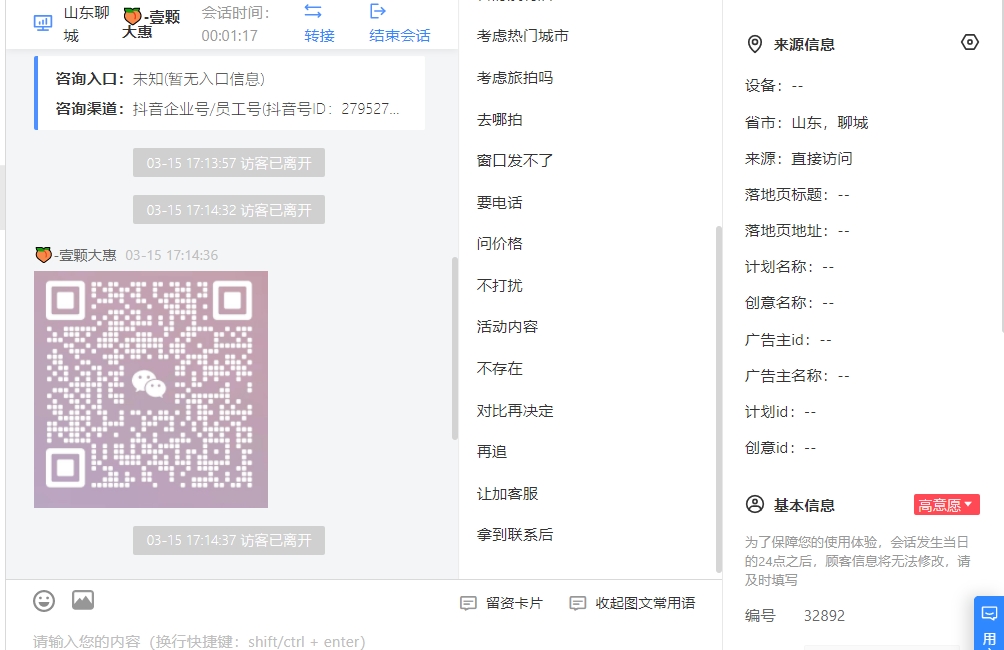Click the quick phrases list scrollbar
The image size is (1004, 650).
(718, 399)
